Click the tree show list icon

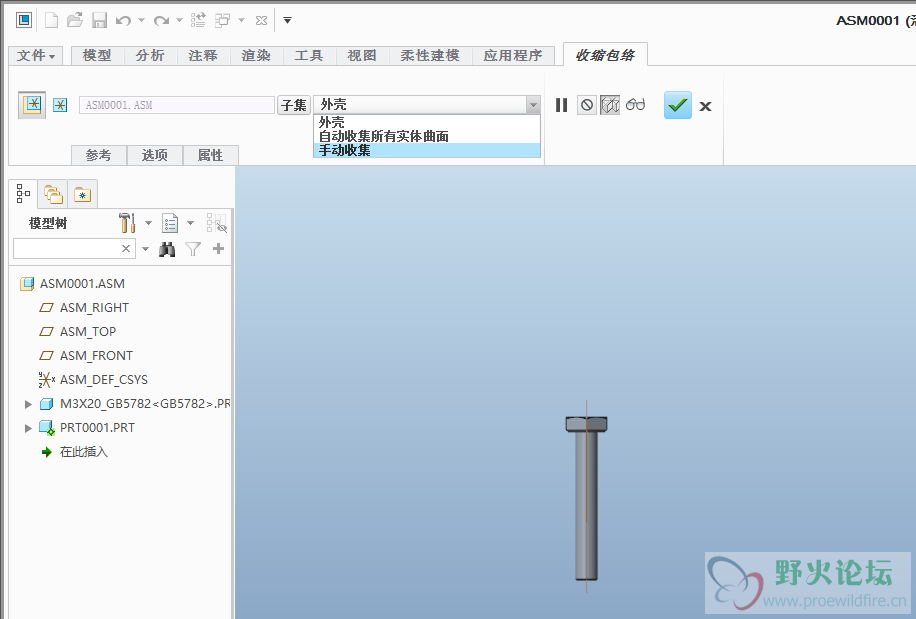tap(170, 223)
